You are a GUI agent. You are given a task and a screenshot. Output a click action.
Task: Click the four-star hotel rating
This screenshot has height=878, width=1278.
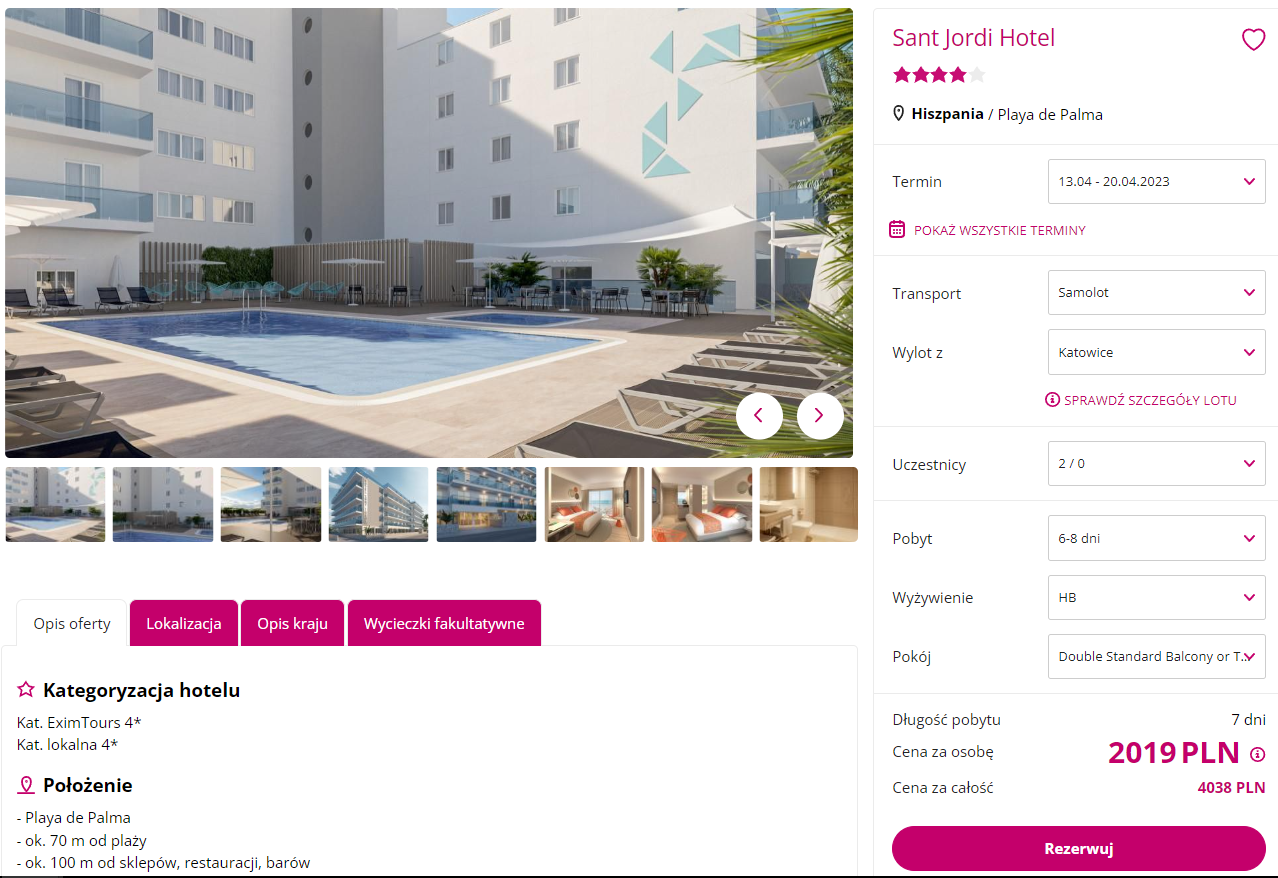click(x=939, y=74)
